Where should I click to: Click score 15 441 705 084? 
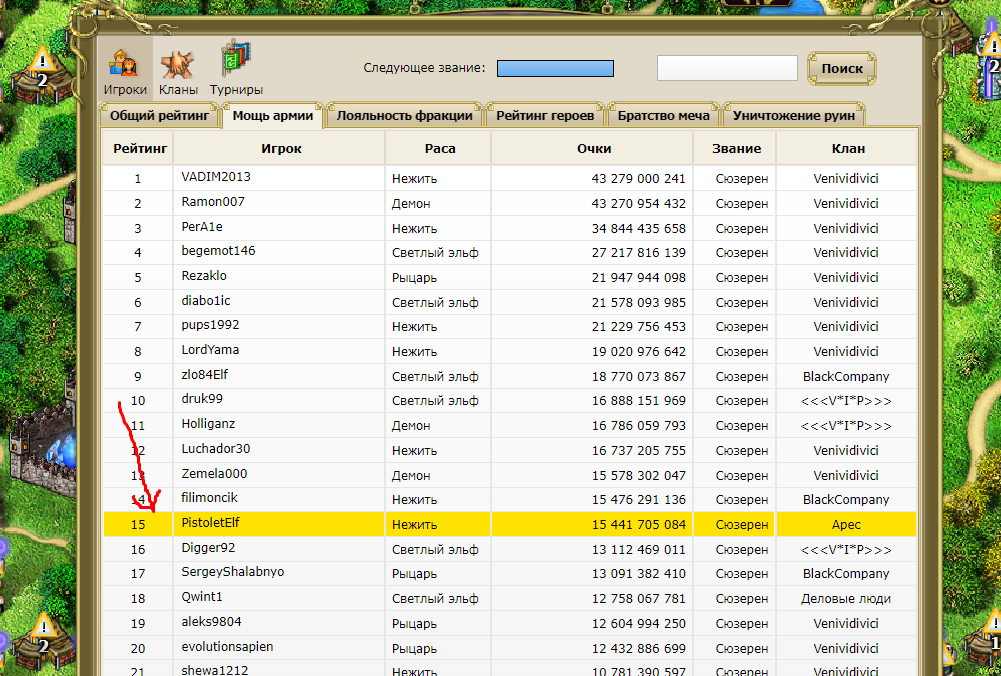pyautogui.click(x=638, y=525)
